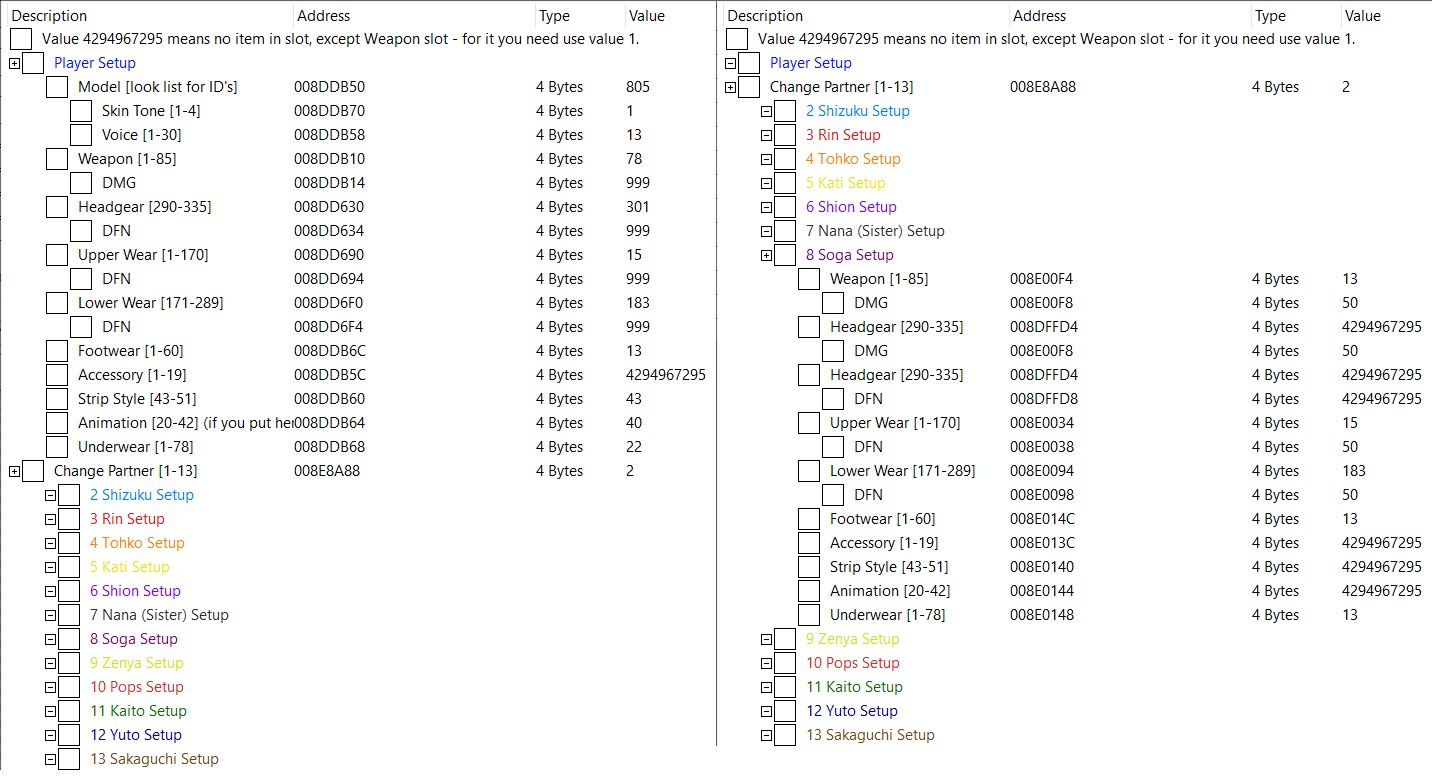This screenshot has height=780, width=1432.
Task: Tick the Model [look list for ID's] checkbox
Action: 57,87
